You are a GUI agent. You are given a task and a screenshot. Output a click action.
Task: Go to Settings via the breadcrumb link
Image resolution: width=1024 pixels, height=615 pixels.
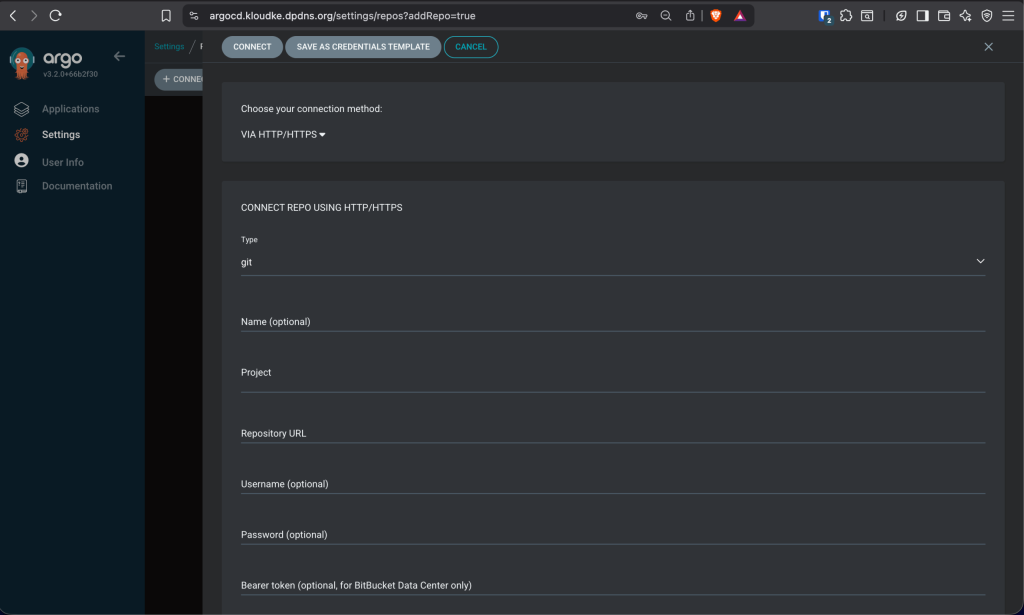tap(168, 46)
